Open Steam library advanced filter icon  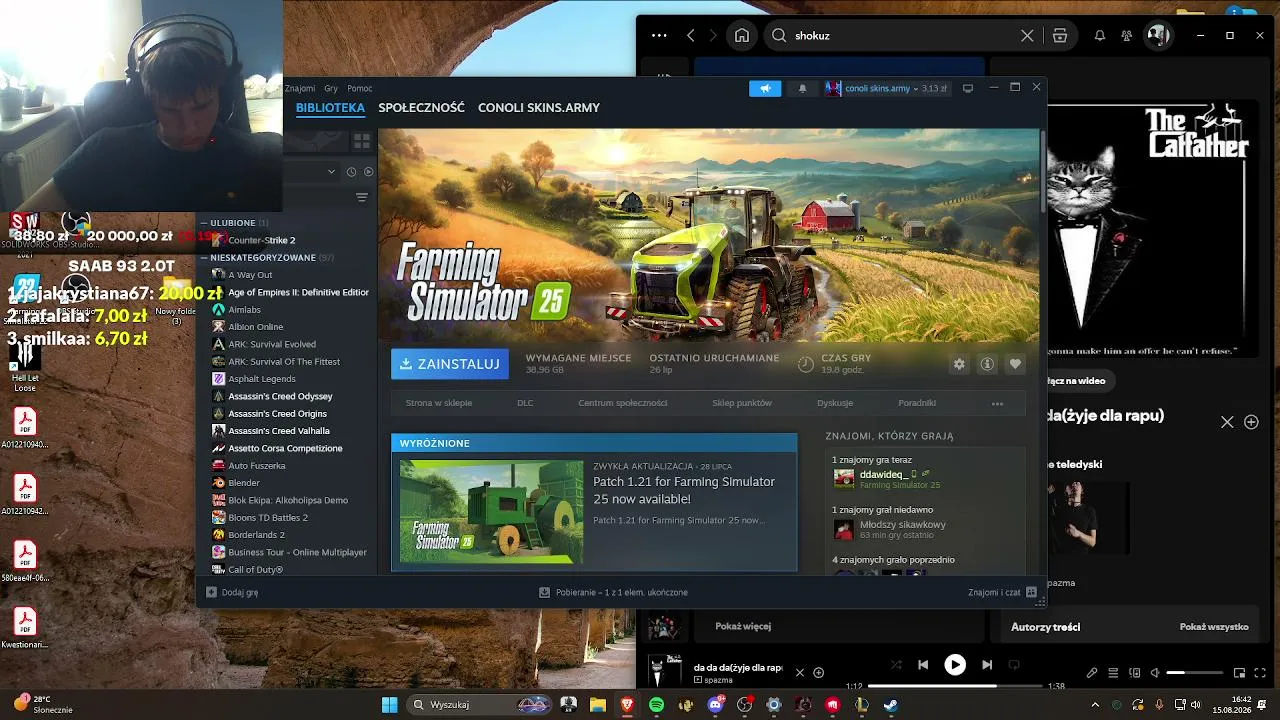click(x=362, y=198)
